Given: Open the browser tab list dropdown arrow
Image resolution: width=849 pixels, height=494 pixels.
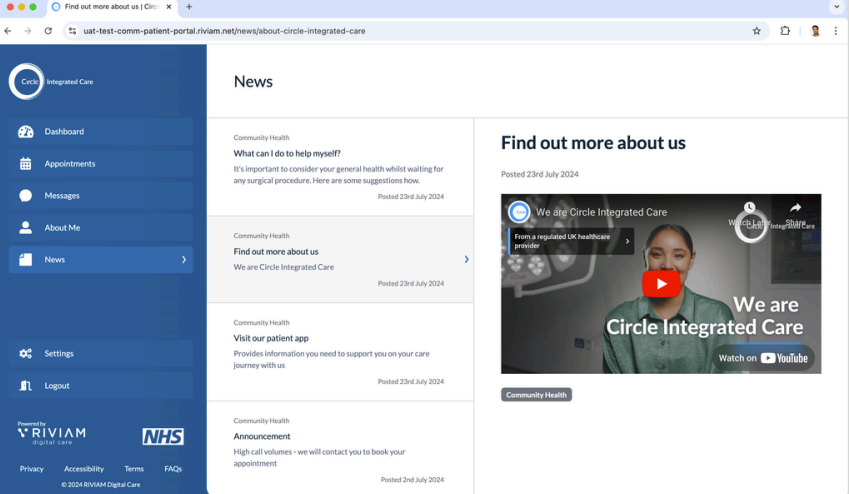Looking at the screenshot, I should tap(836, 7).
